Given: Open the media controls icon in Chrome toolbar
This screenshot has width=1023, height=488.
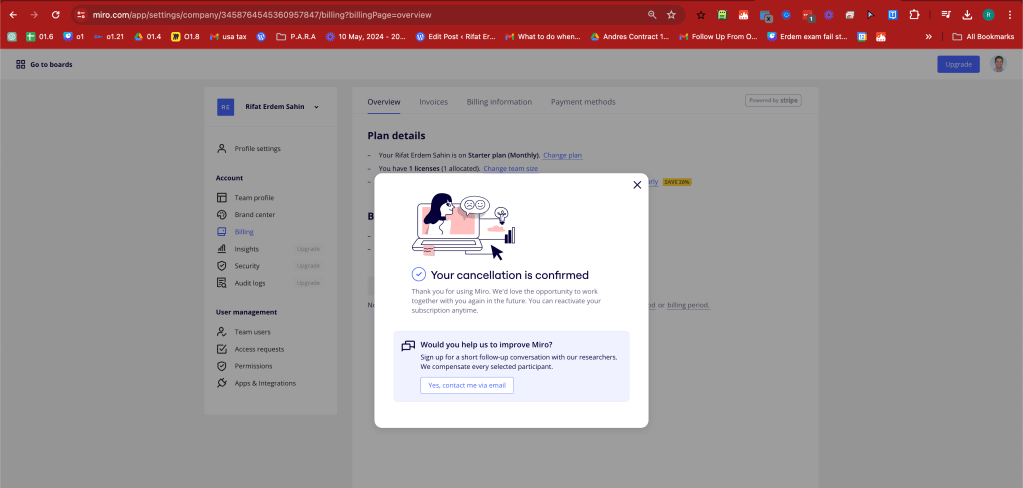Looking at the screenshot, I should pos(947,15).
